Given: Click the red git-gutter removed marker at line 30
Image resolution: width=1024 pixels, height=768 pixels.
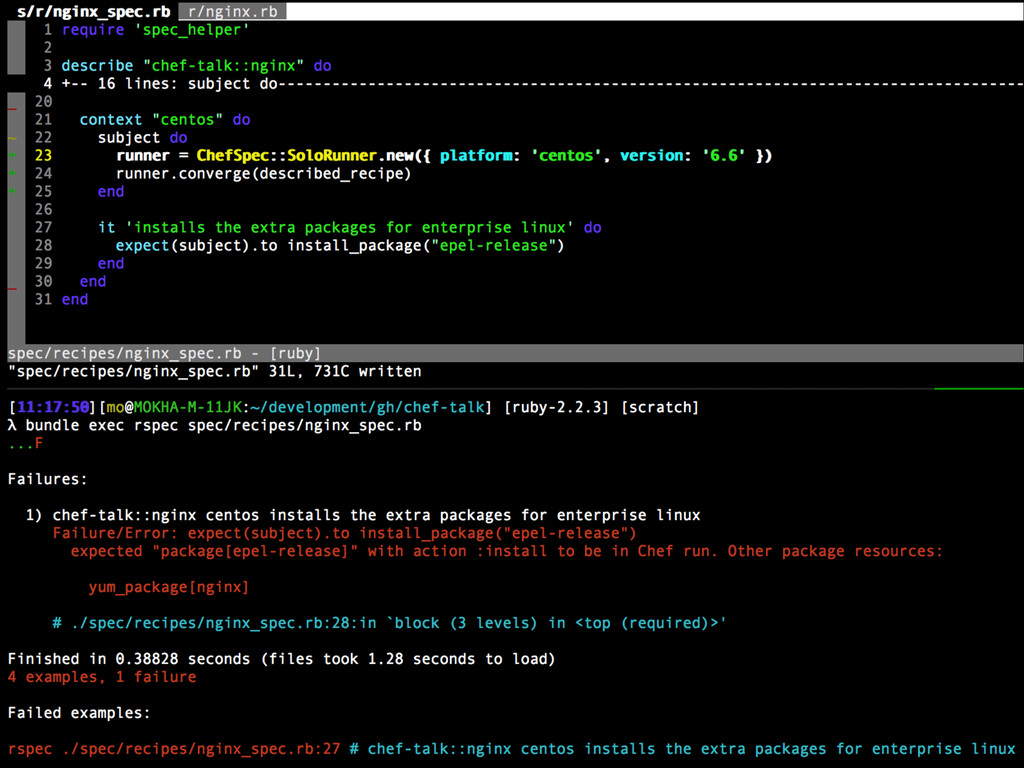Looking at the screenshot, I should point(12,288).
